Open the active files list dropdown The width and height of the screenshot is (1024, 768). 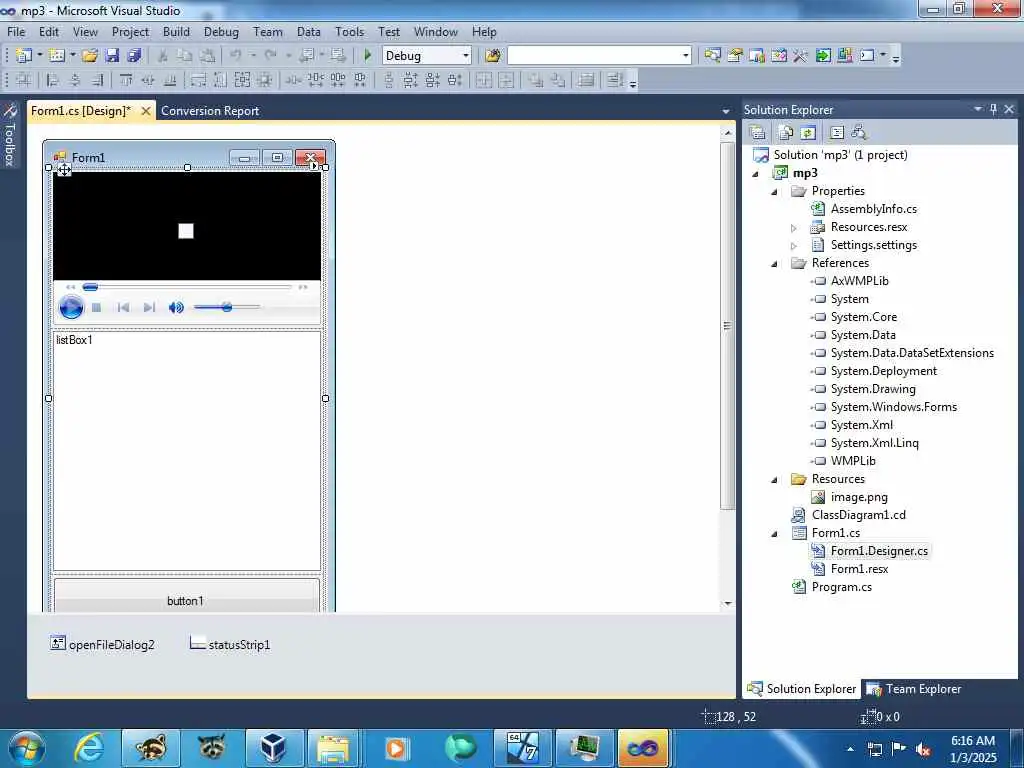[726, 111]
